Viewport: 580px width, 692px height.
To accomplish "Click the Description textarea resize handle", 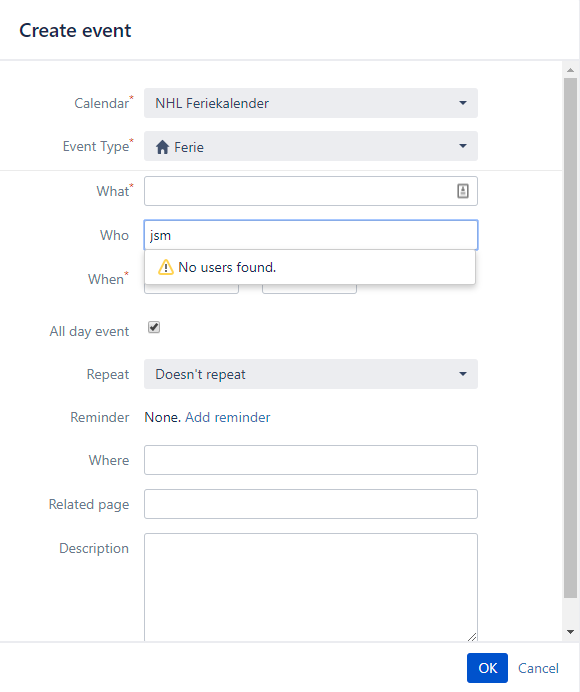I will (x=472, y=636).
